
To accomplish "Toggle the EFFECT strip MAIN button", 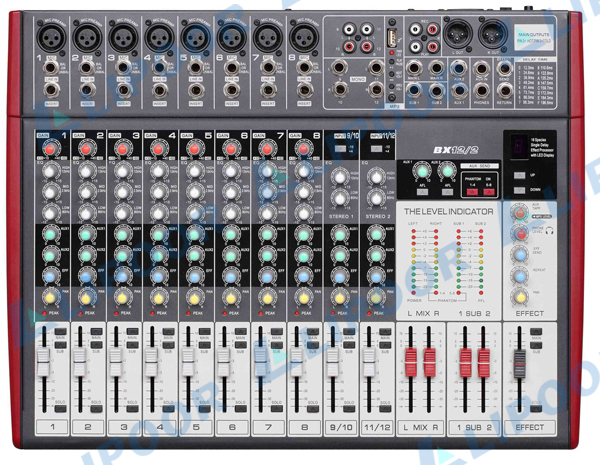I will click(x=536, y=331).
